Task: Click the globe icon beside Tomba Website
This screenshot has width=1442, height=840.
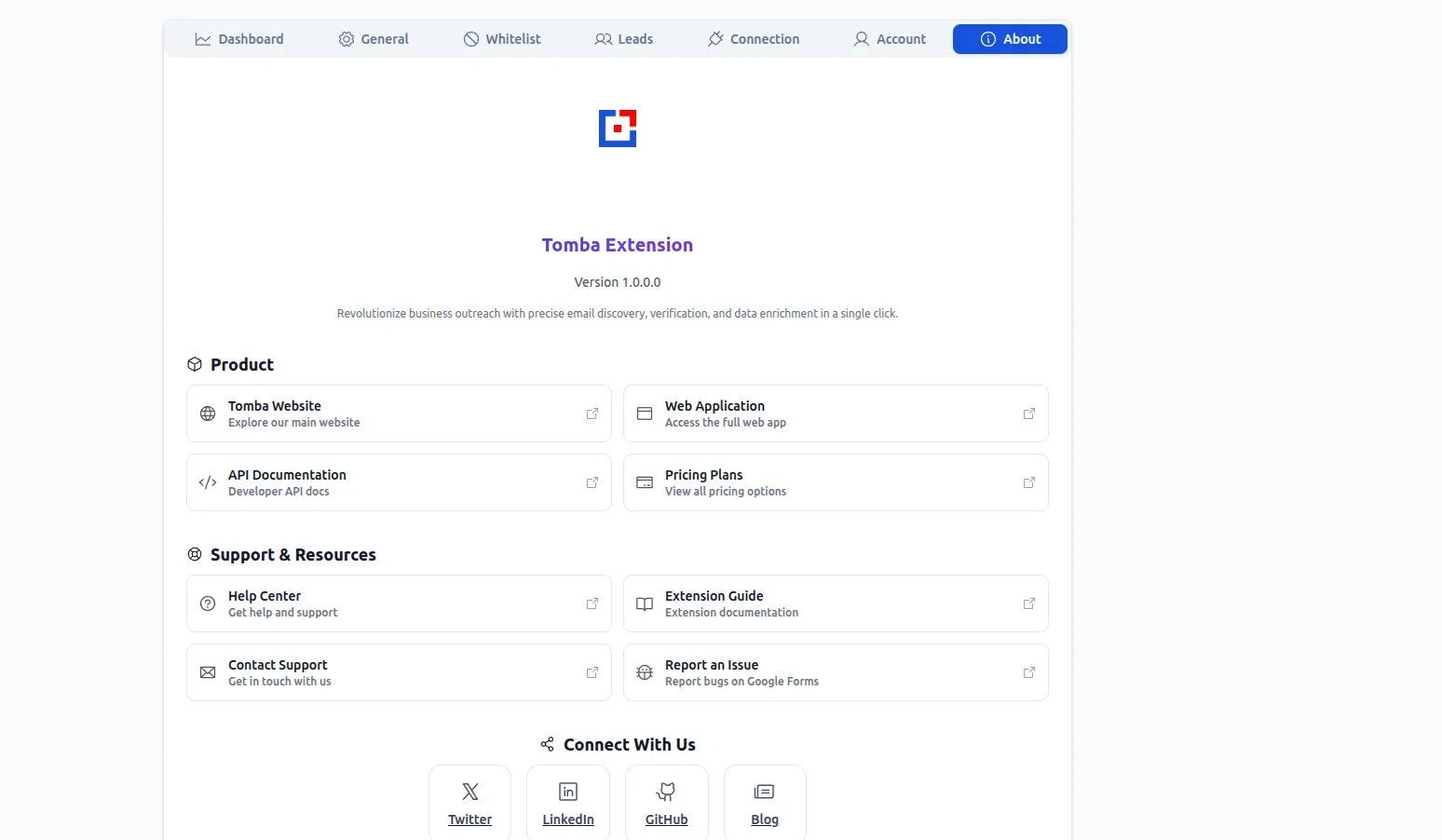Action: [208, 413]
